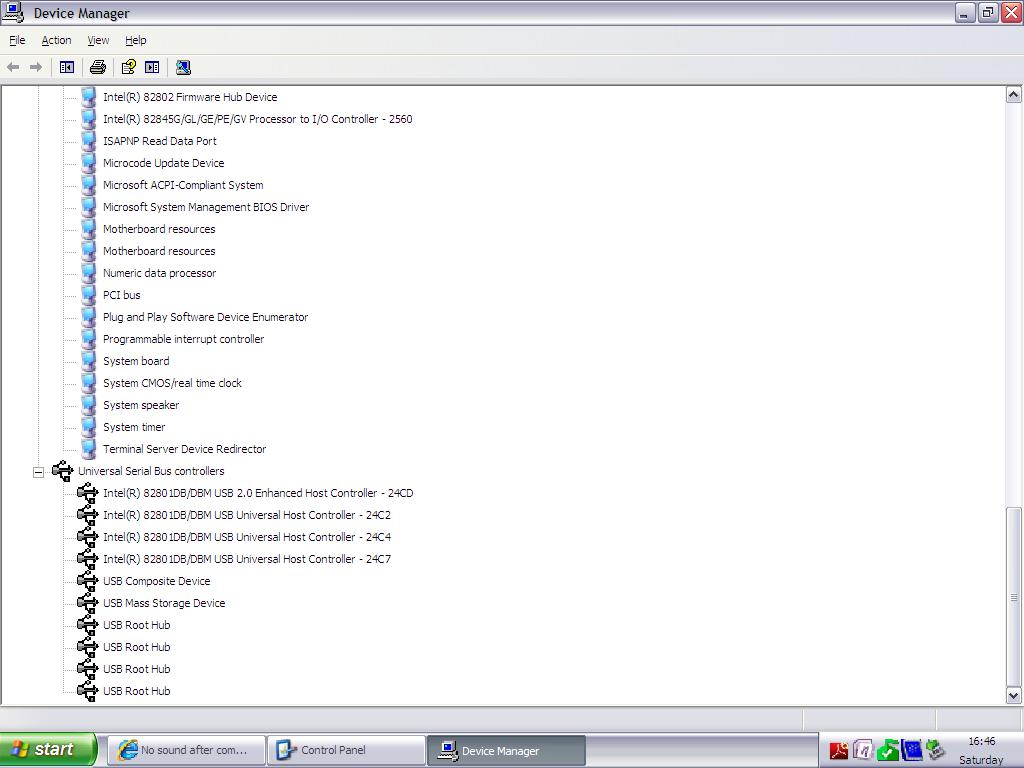
Task: Collapse Universal Serial Bus controllers node
Action: tap(39, 472)
